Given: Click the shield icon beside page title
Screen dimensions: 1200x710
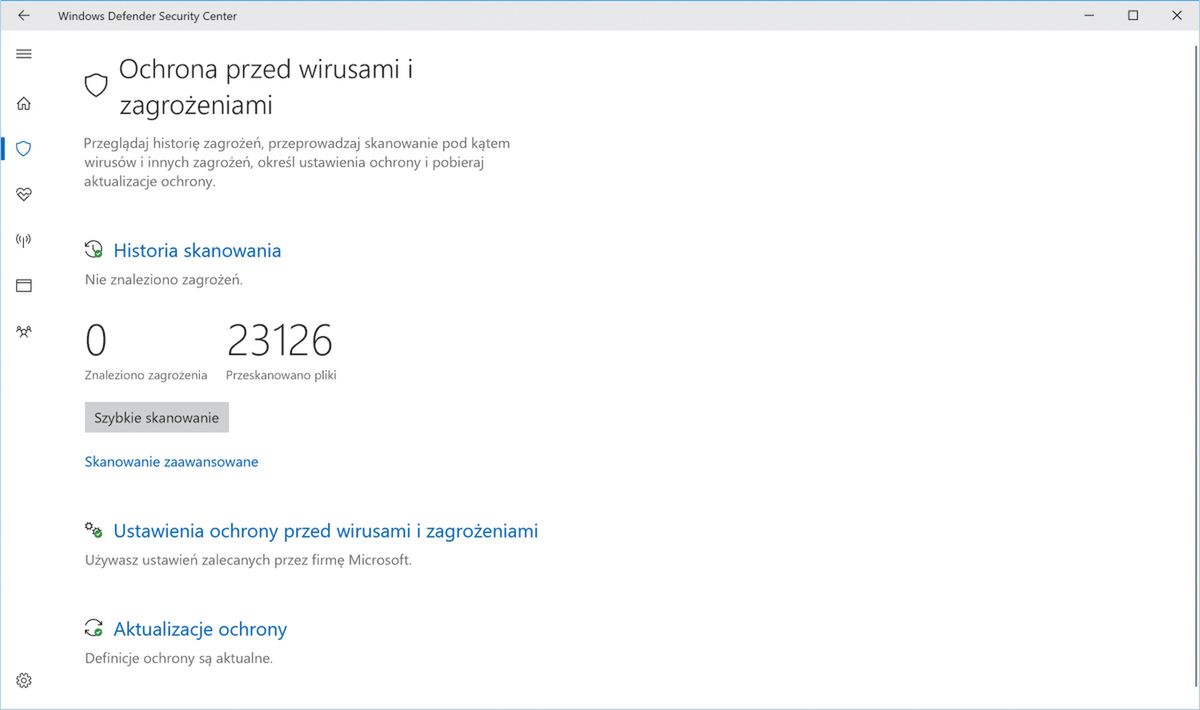Looking at the screenshot, I should coord(96,85).
